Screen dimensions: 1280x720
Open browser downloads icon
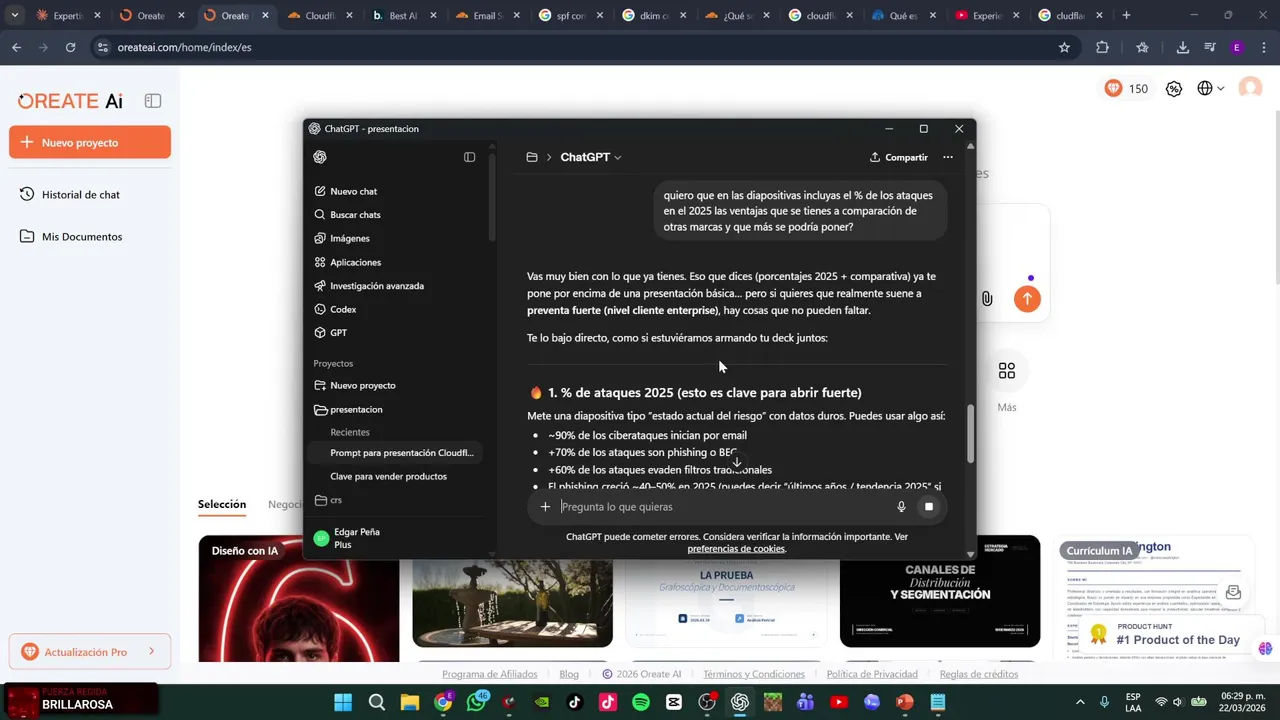pos(1182,47)
